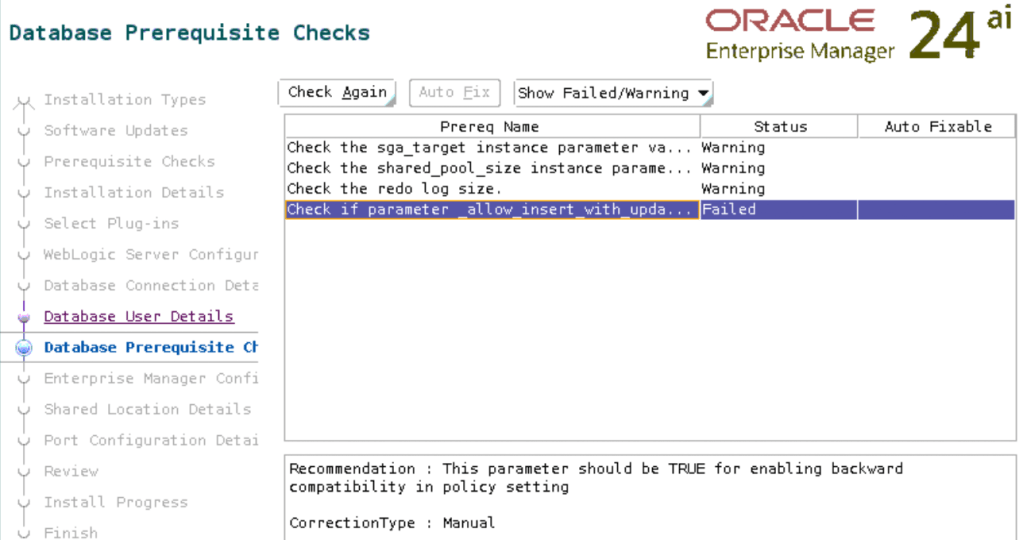Click the Auto Fixable column header
This screenshot has width=1023, height=540.
(937, 127)
